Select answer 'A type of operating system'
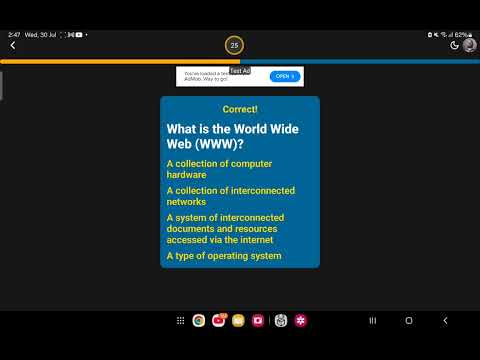 point(224,256)
